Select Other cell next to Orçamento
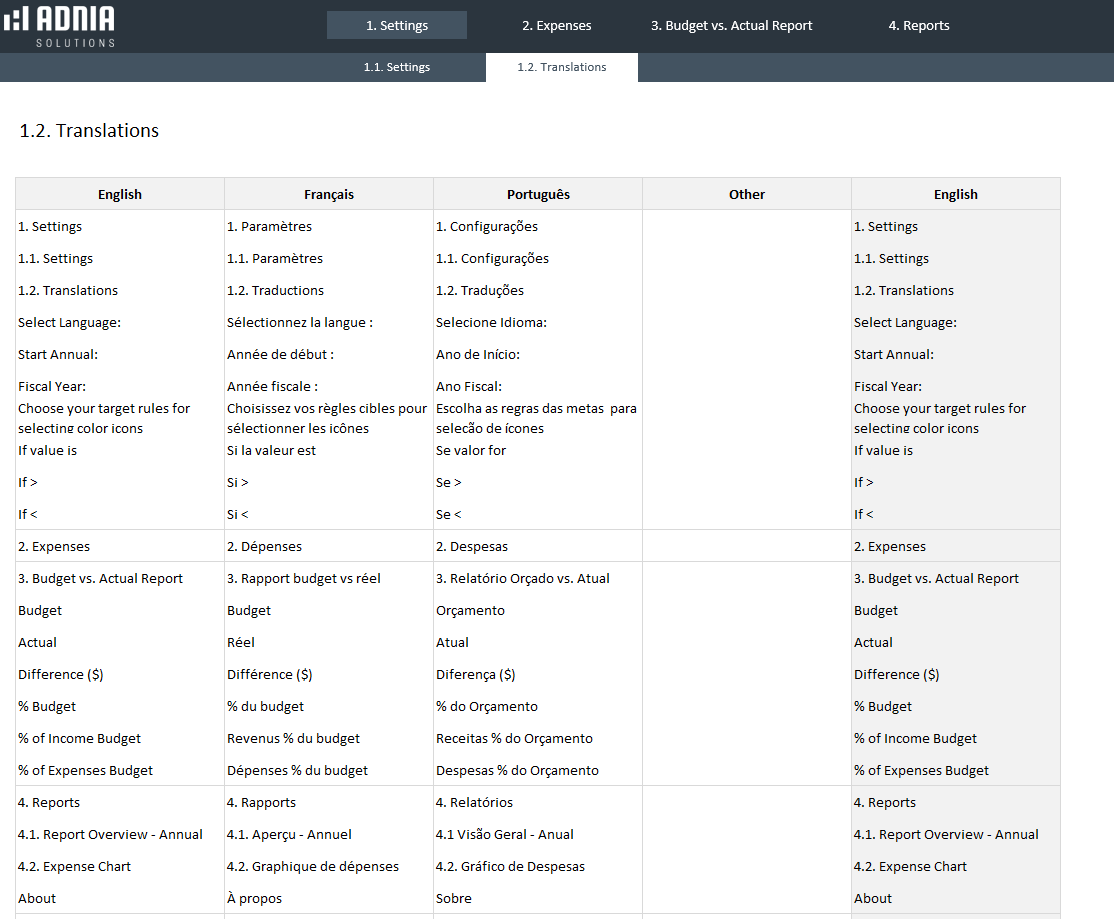 tap(746, 611)
